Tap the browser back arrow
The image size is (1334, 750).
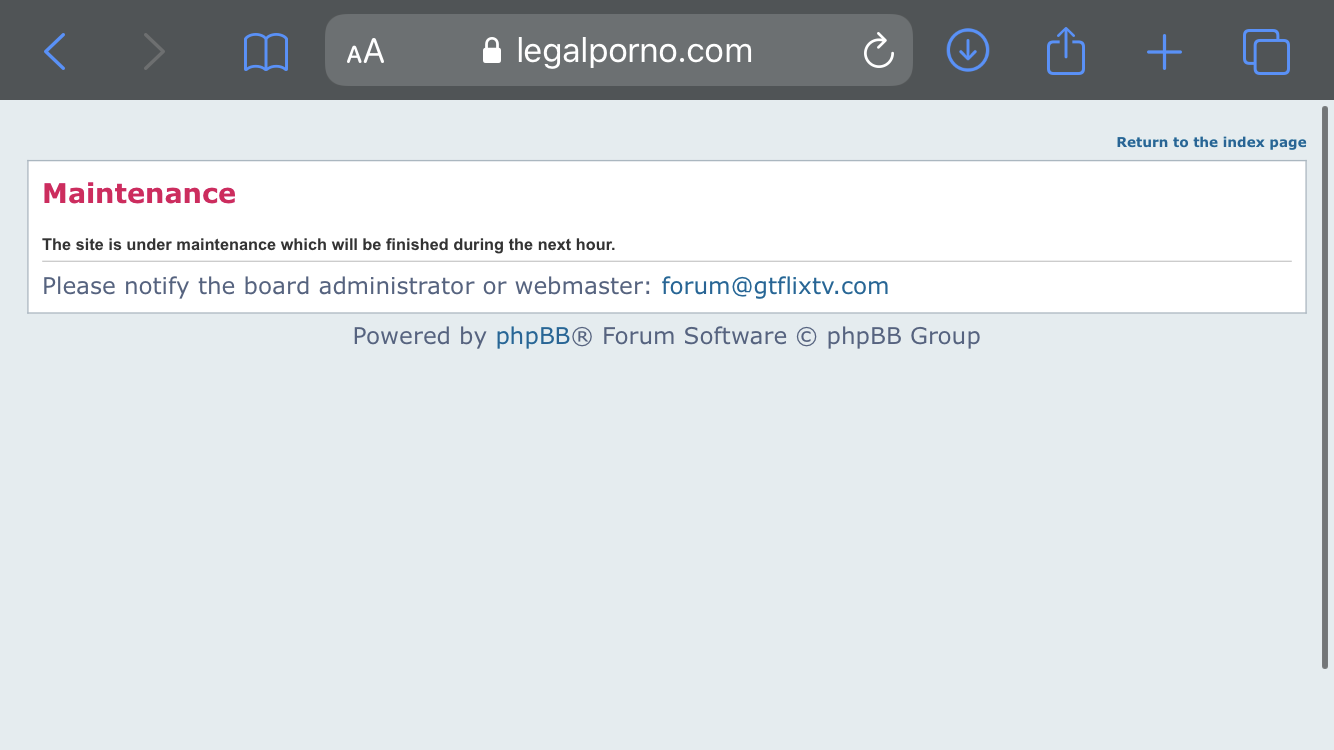[x=55, y=51]
